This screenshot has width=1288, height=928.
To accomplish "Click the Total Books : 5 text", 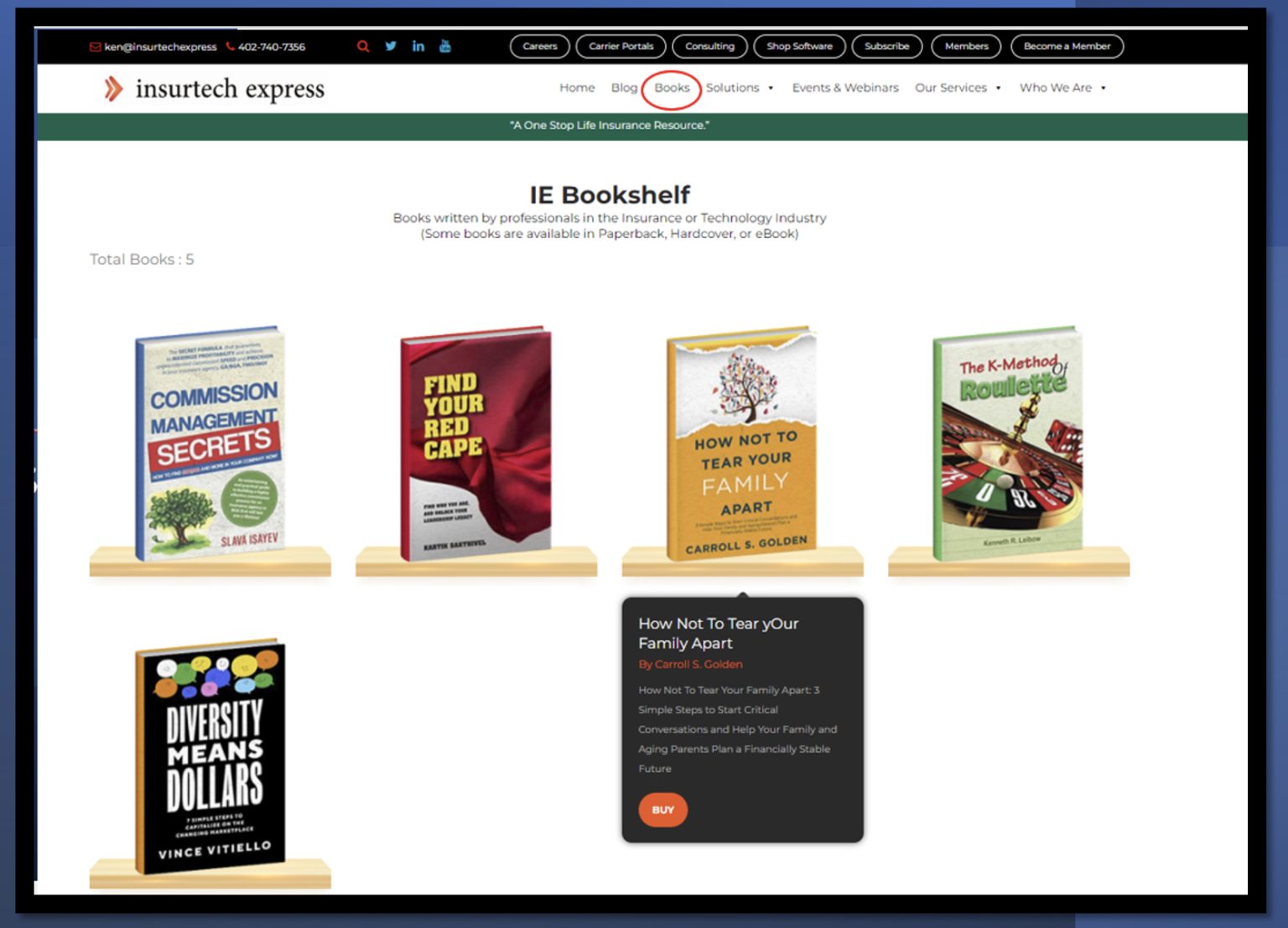I will [x=142, y=259].
